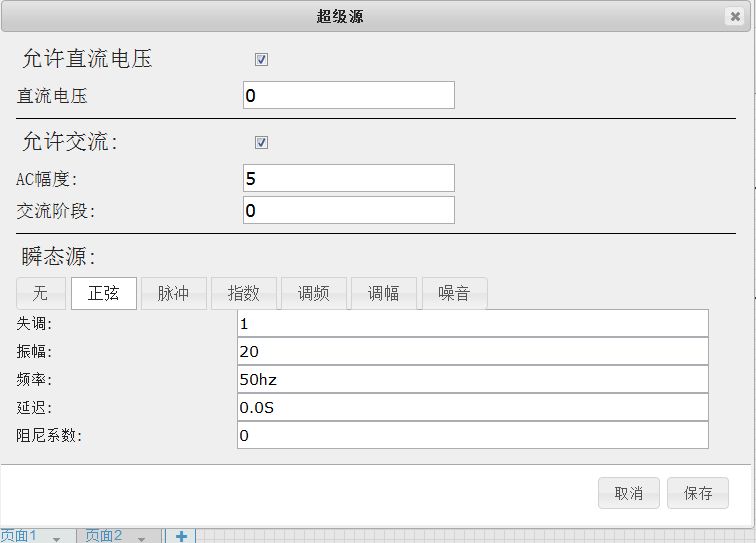Viewport: 756px width, 543px height.
Task: Switch to the 页面2 sheet tab
Action: point(104,536)
